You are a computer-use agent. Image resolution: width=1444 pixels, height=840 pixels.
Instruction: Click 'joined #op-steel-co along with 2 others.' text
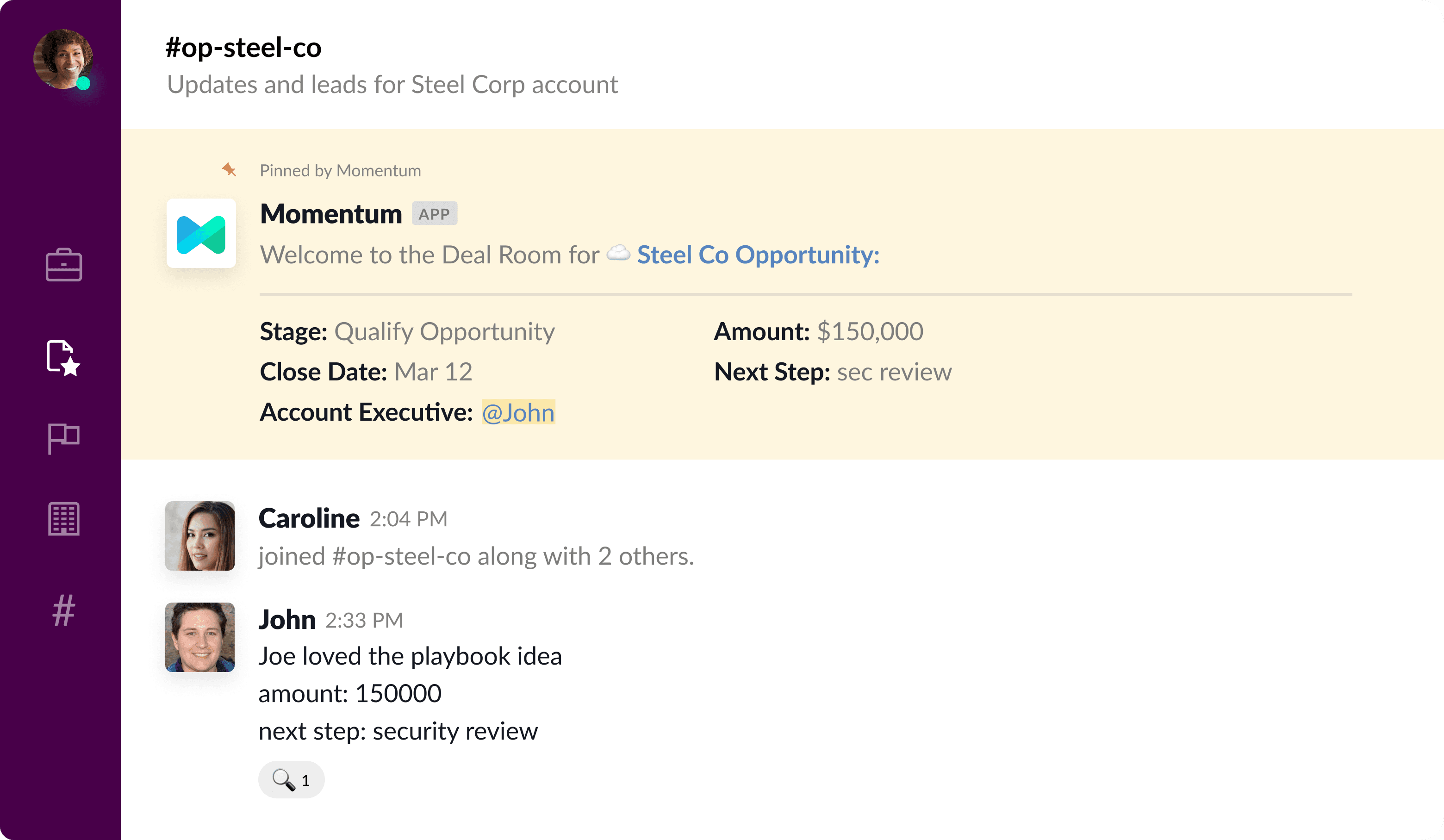pos(476,556)
